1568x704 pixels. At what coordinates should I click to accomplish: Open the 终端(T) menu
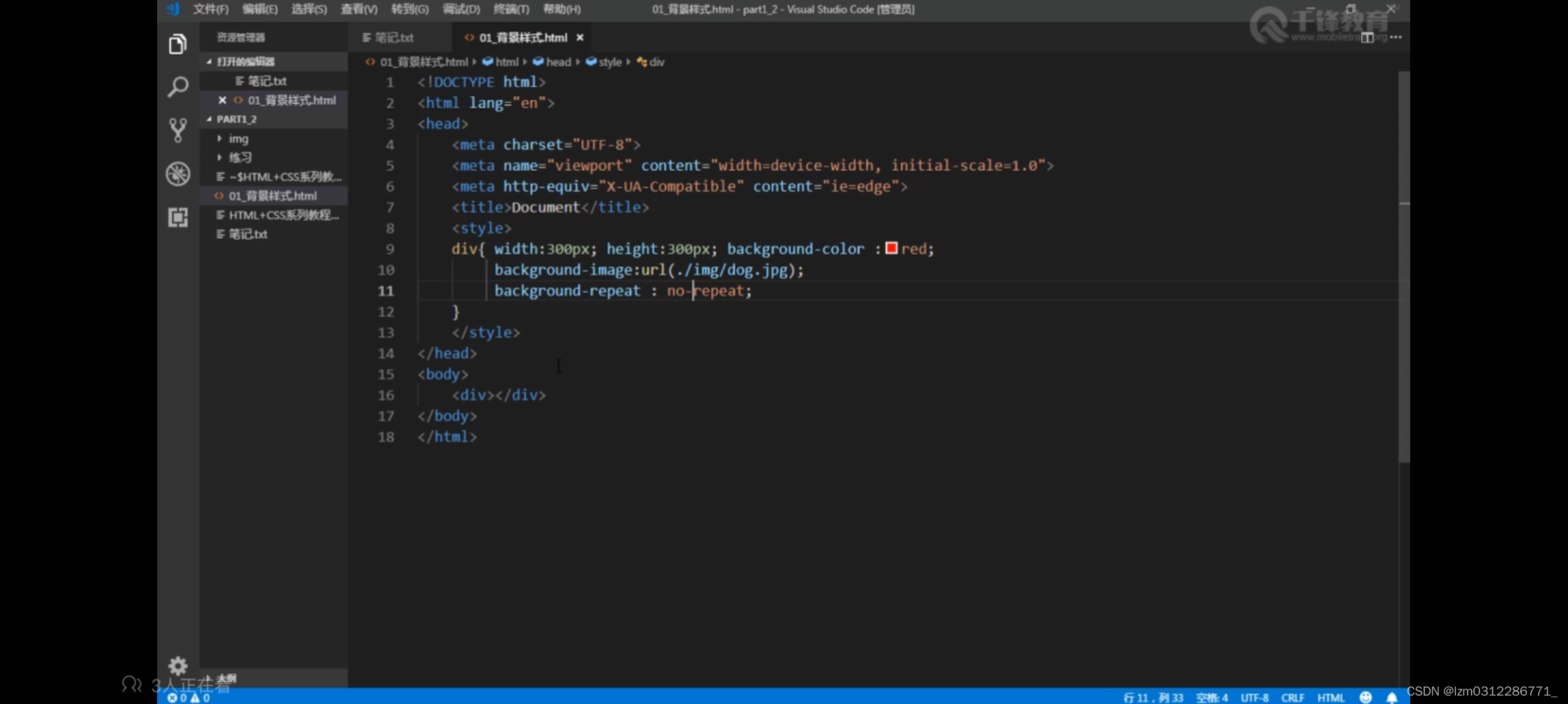511,9
